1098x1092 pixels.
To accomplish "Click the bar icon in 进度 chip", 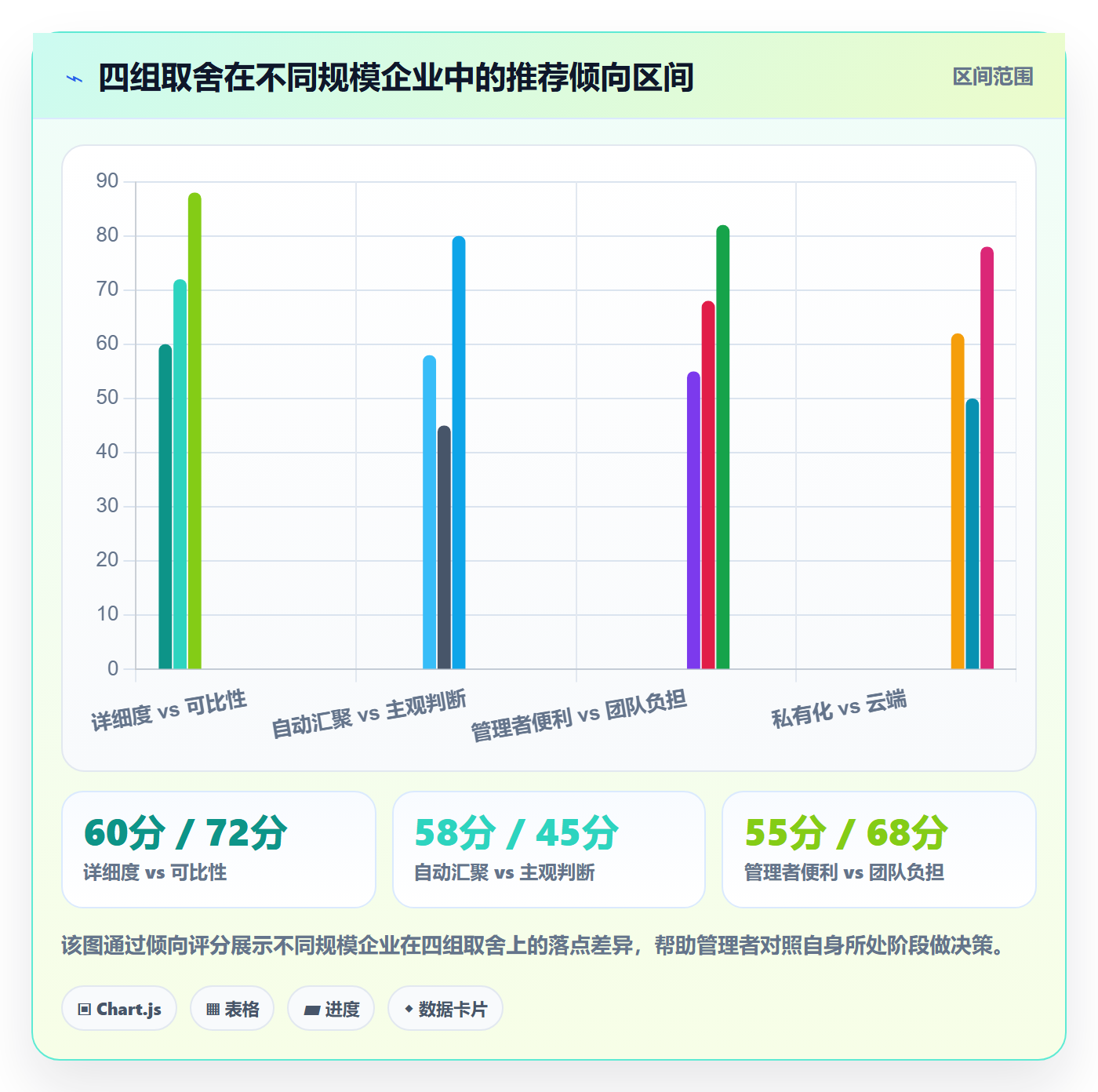I will pyautogui.click(x=312, y=1010).
